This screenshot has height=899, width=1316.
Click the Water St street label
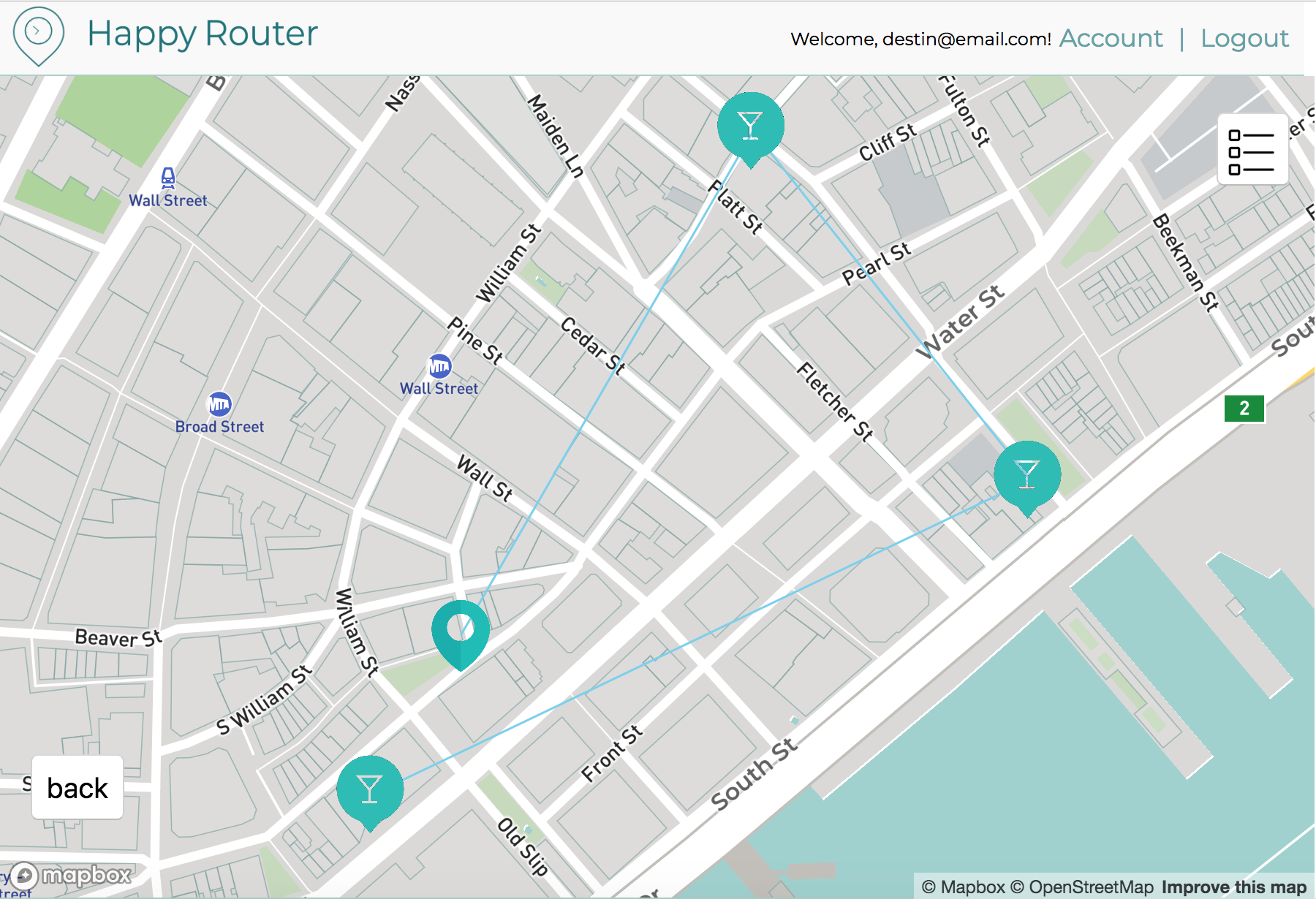point(960,322)
